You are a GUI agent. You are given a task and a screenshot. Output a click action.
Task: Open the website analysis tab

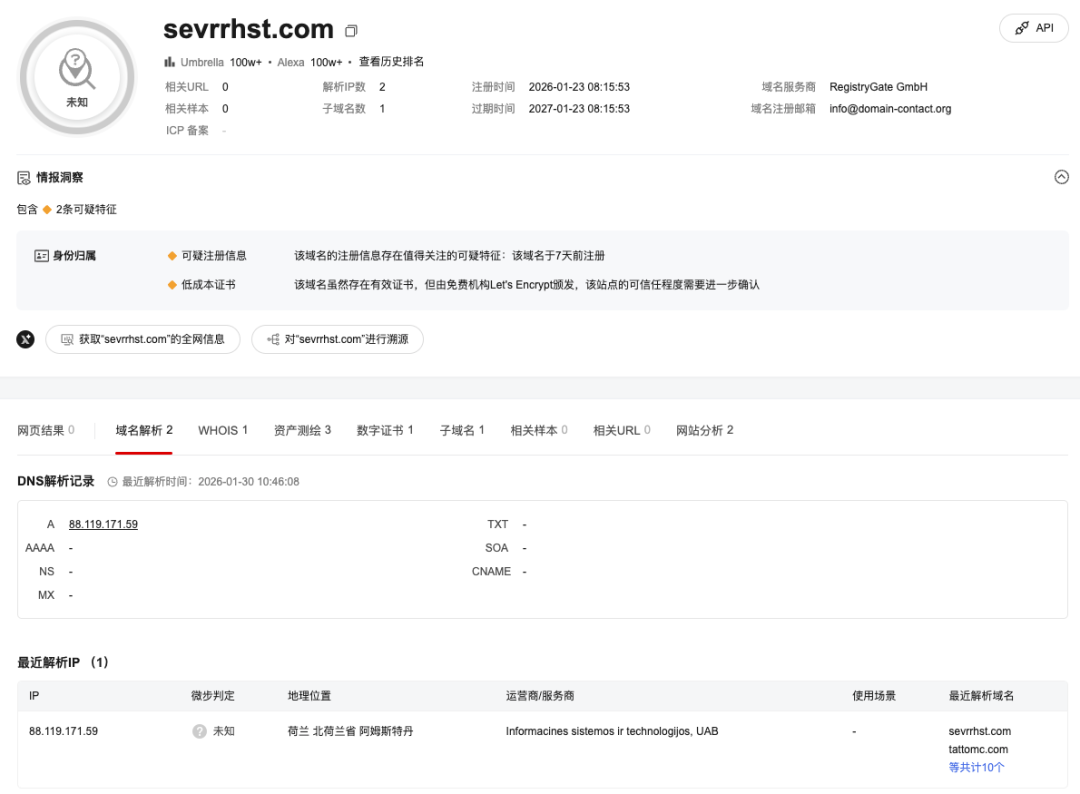pyautogui.click(x=704, y=430)
